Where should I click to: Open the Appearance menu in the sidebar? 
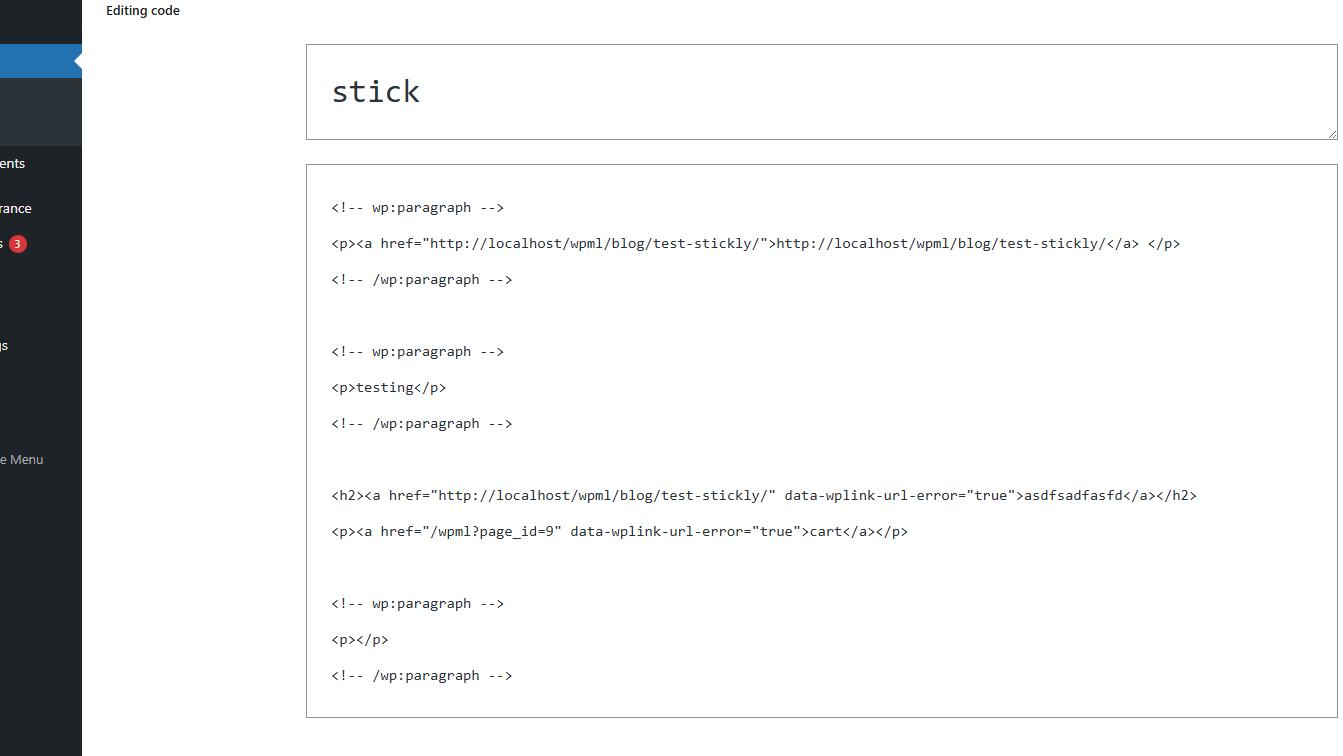click(x=17, y=208)
